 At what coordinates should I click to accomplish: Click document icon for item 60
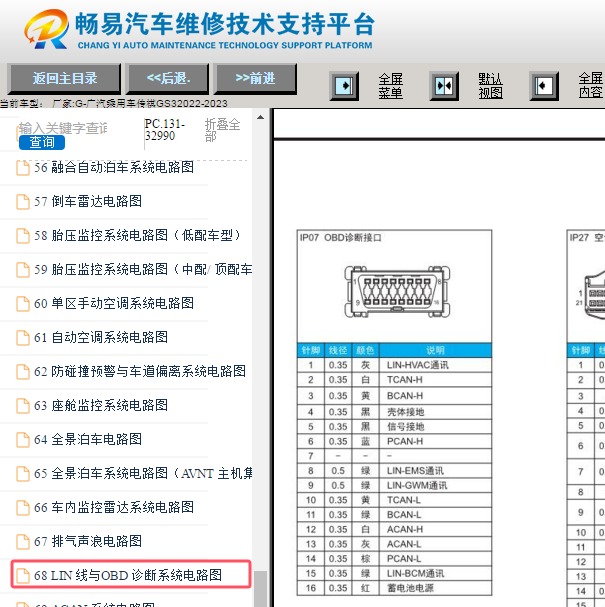(x=23, y=304)
